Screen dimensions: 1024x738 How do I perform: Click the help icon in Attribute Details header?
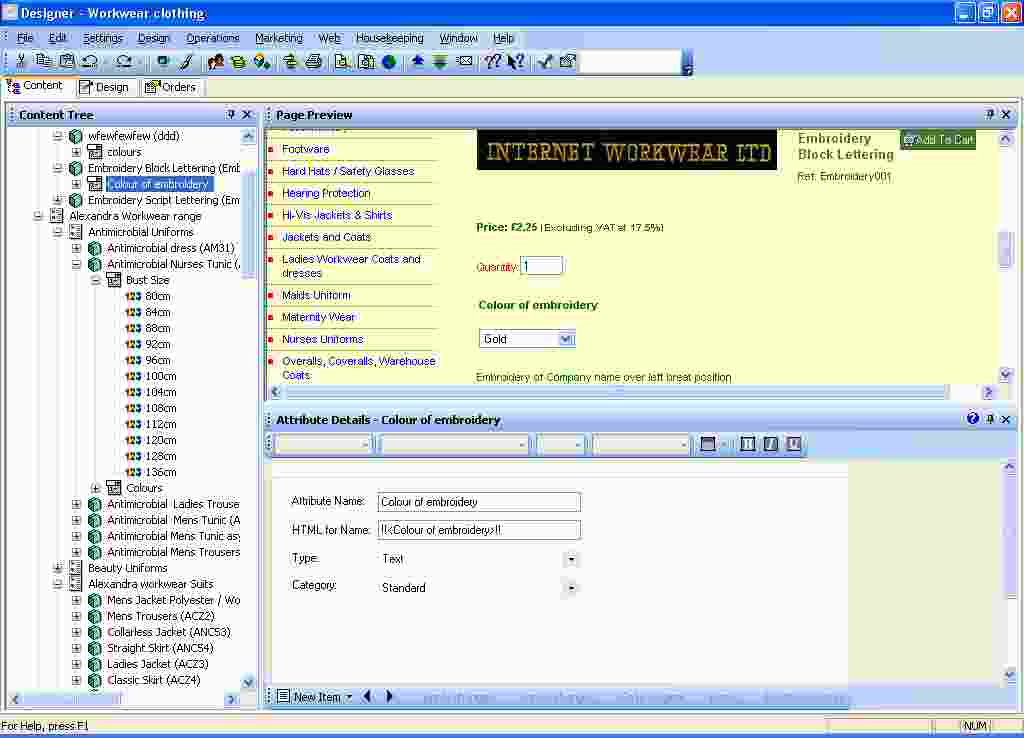[973, 419]
